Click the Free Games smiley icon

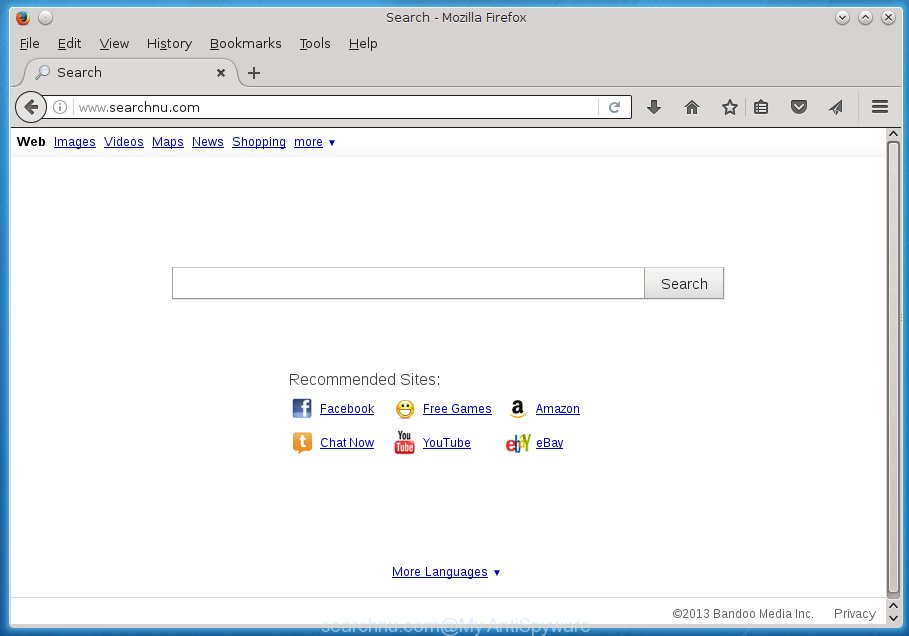(405, 409)
